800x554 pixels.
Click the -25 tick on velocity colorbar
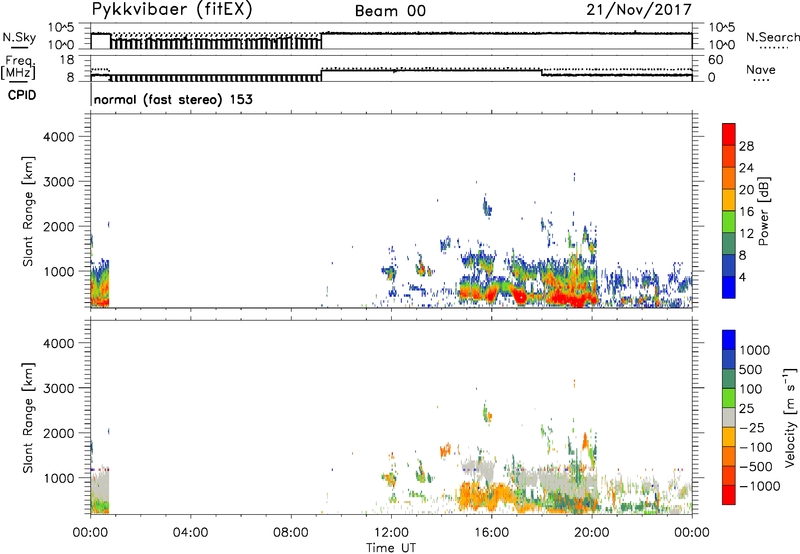(752, 428)
